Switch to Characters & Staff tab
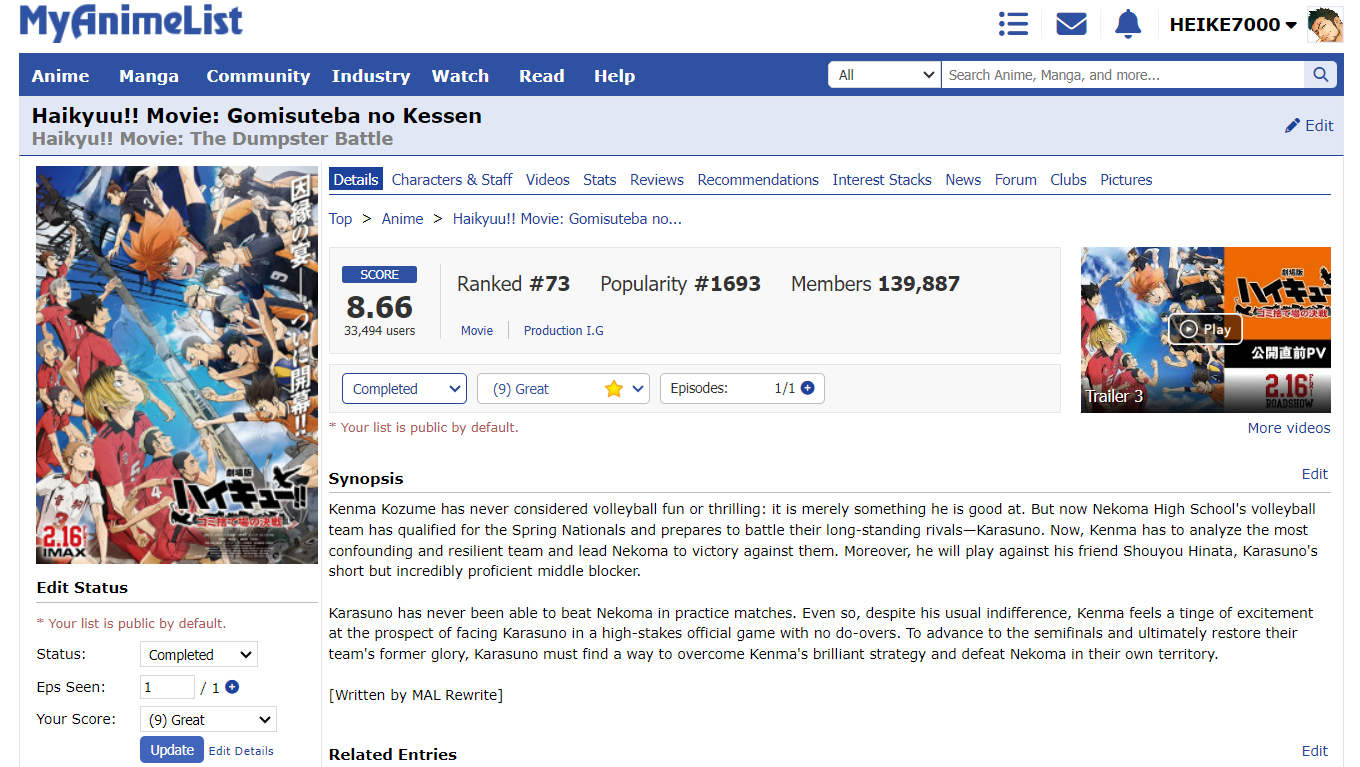Screen dimensions: 1360x767 [x=452, y=180]
